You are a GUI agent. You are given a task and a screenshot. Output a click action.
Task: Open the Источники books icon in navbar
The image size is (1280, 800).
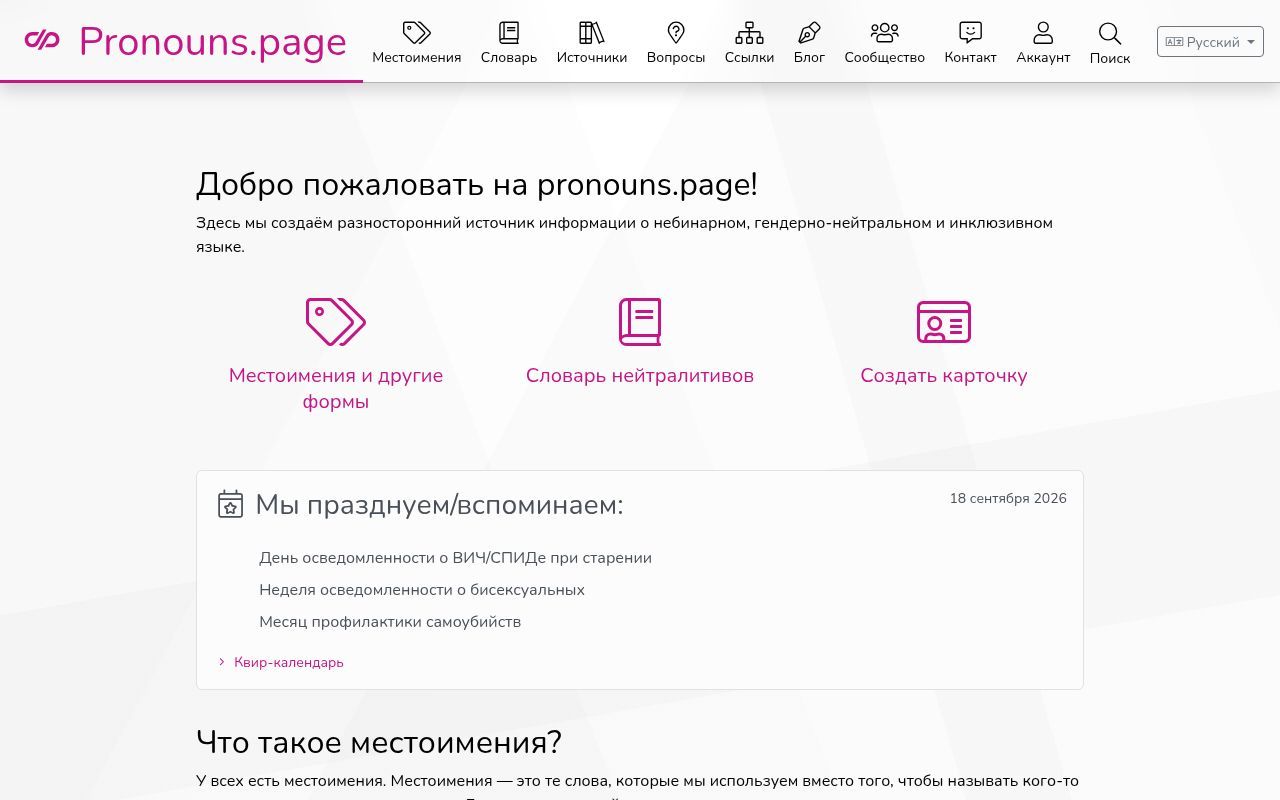[x=592, y=33]
